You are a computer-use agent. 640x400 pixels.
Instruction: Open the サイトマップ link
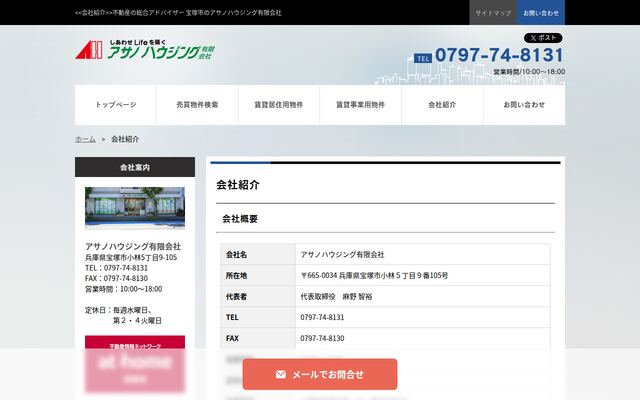(493, 13)
